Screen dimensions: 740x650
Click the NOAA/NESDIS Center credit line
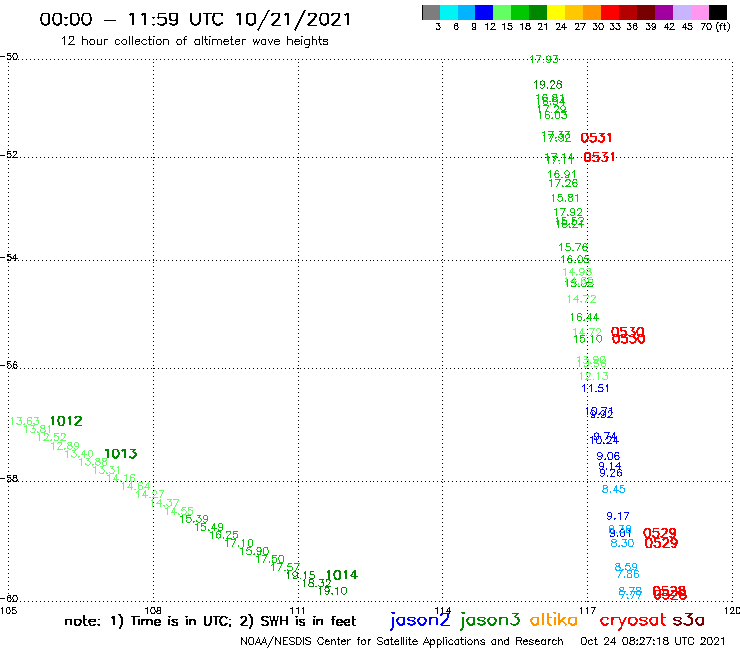pyautogui.click(x=402, y=641)
